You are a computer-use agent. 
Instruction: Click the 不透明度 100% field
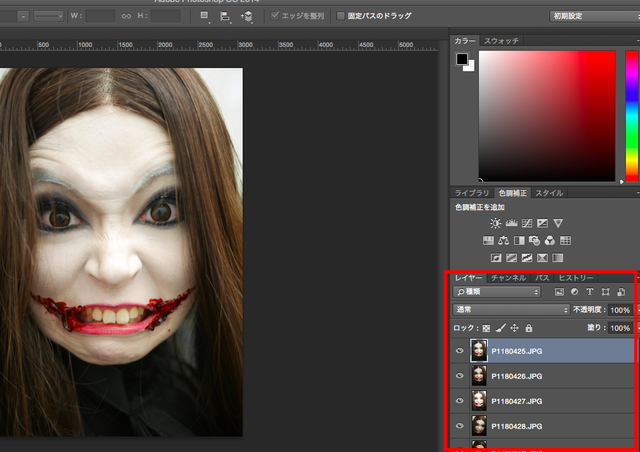click(620, 310)
